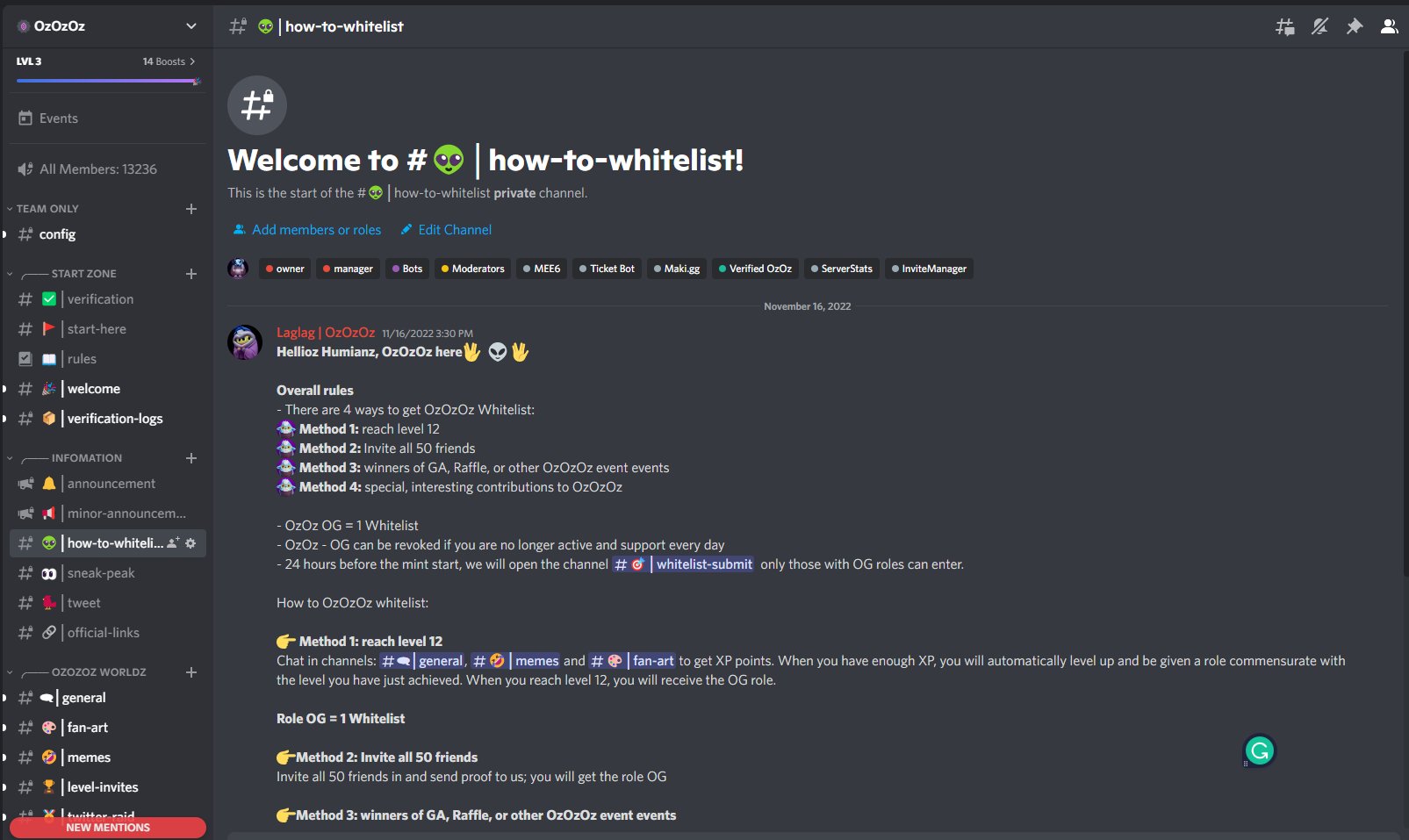
Task: Click the server boost progress bar
Action: 107,81
